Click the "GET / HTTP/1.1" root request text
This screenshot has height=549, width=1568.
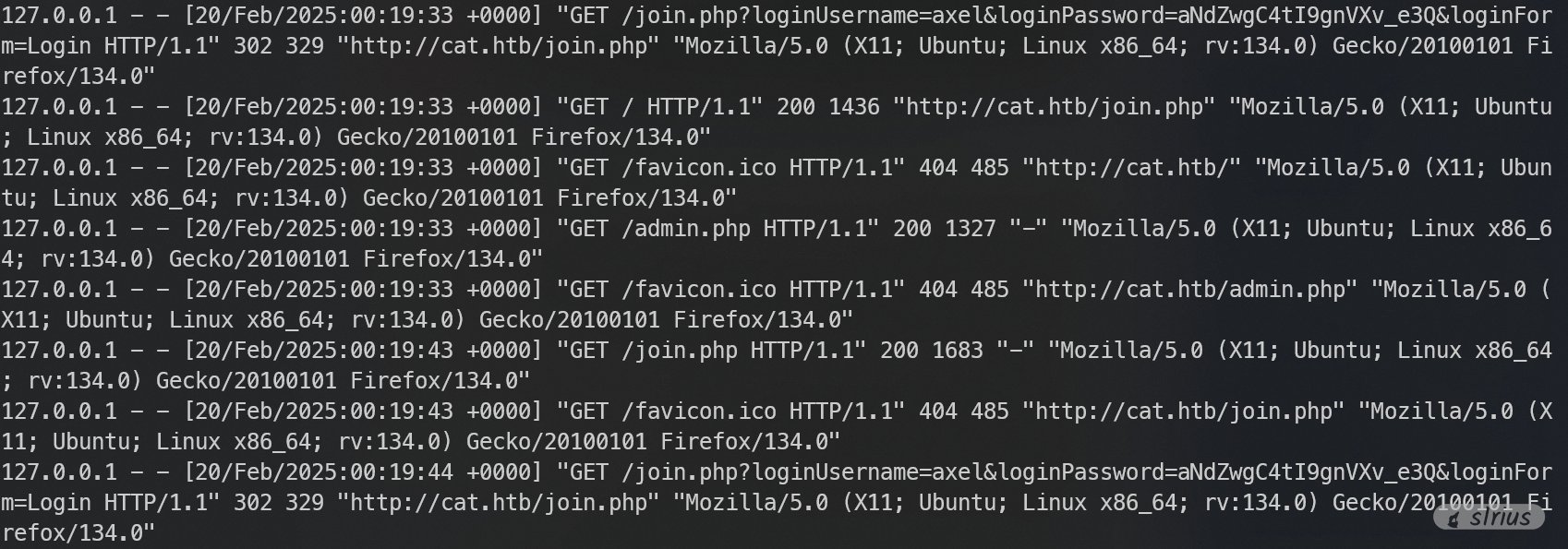click(659, 107)
